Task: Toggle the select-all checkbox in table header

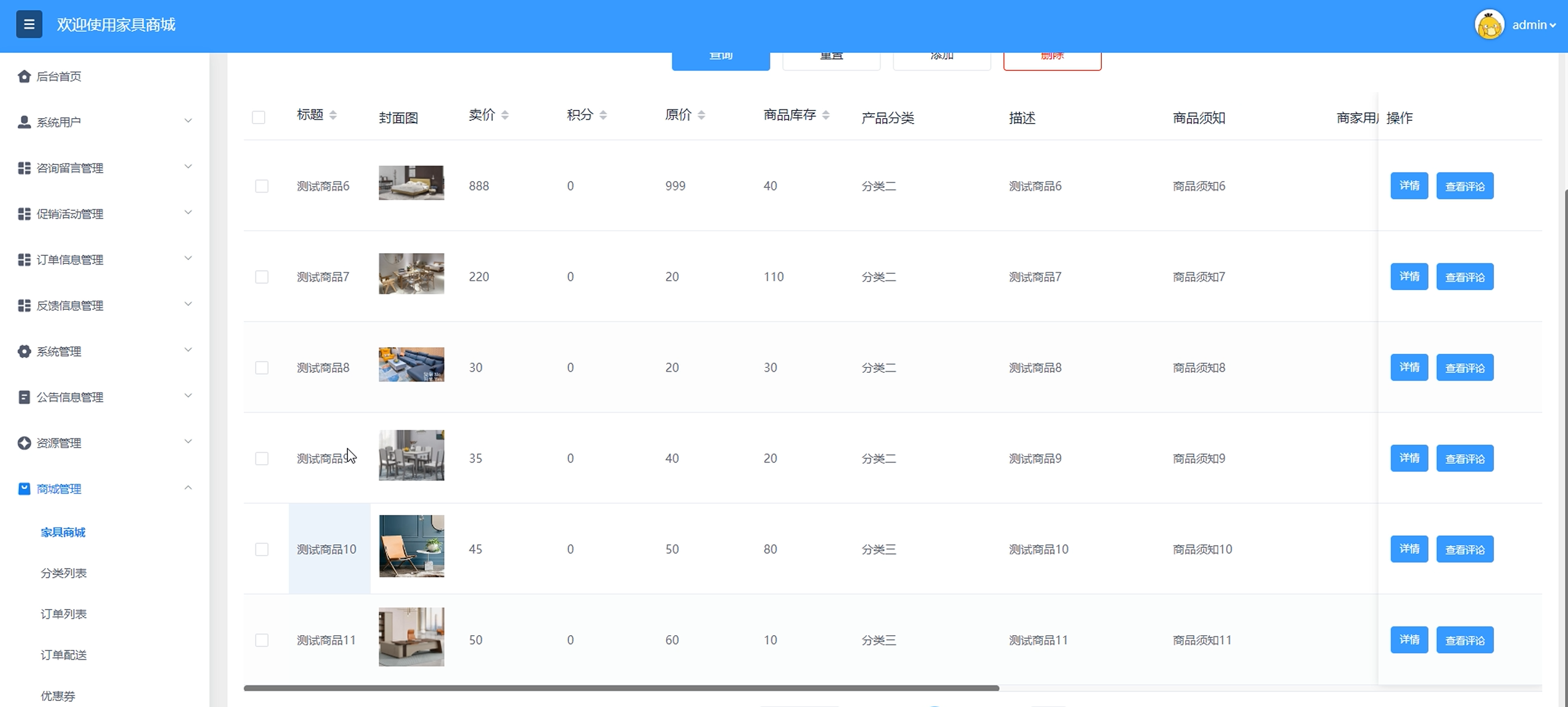Action: (x=259, y=118)
